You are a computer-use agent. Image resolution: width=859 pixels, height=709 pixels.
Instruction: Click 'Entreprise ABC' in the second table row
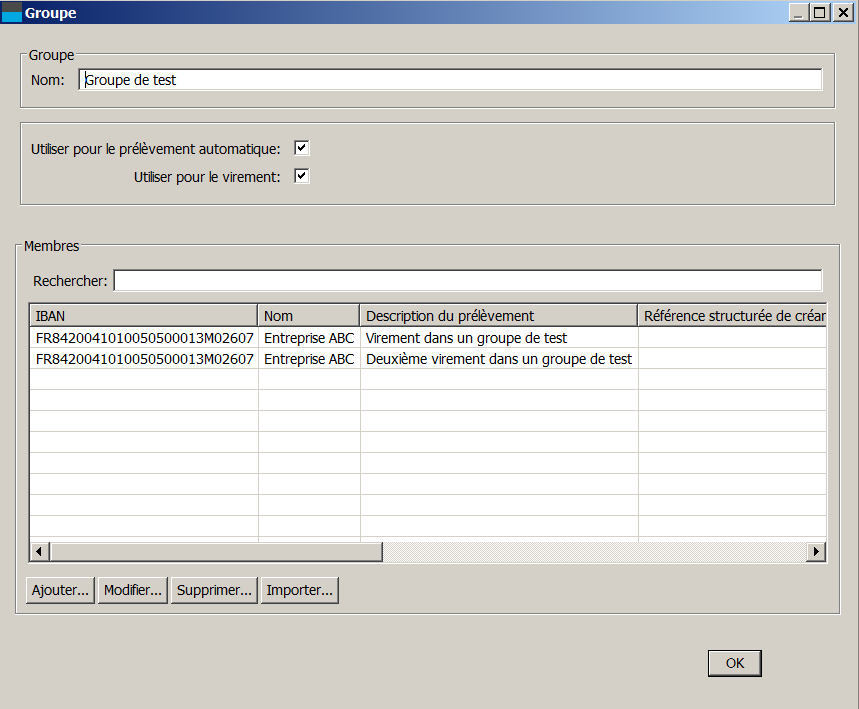[309, 359]
